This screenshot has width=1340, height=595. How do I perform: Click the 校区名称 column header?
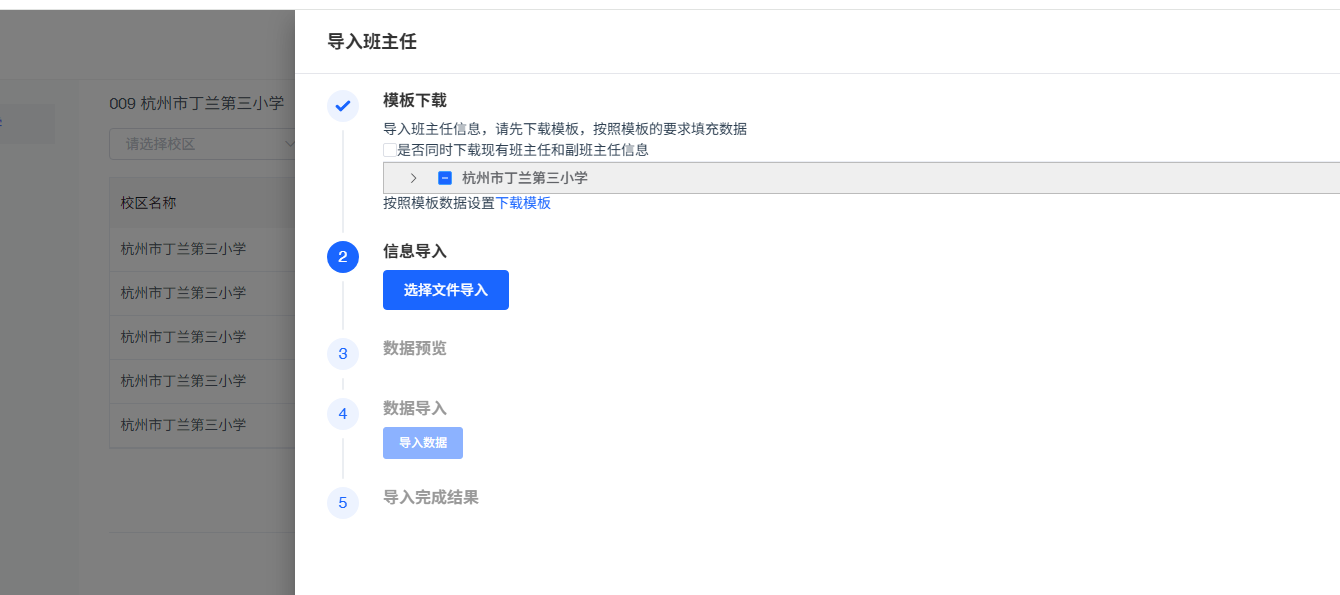[149, 203]
